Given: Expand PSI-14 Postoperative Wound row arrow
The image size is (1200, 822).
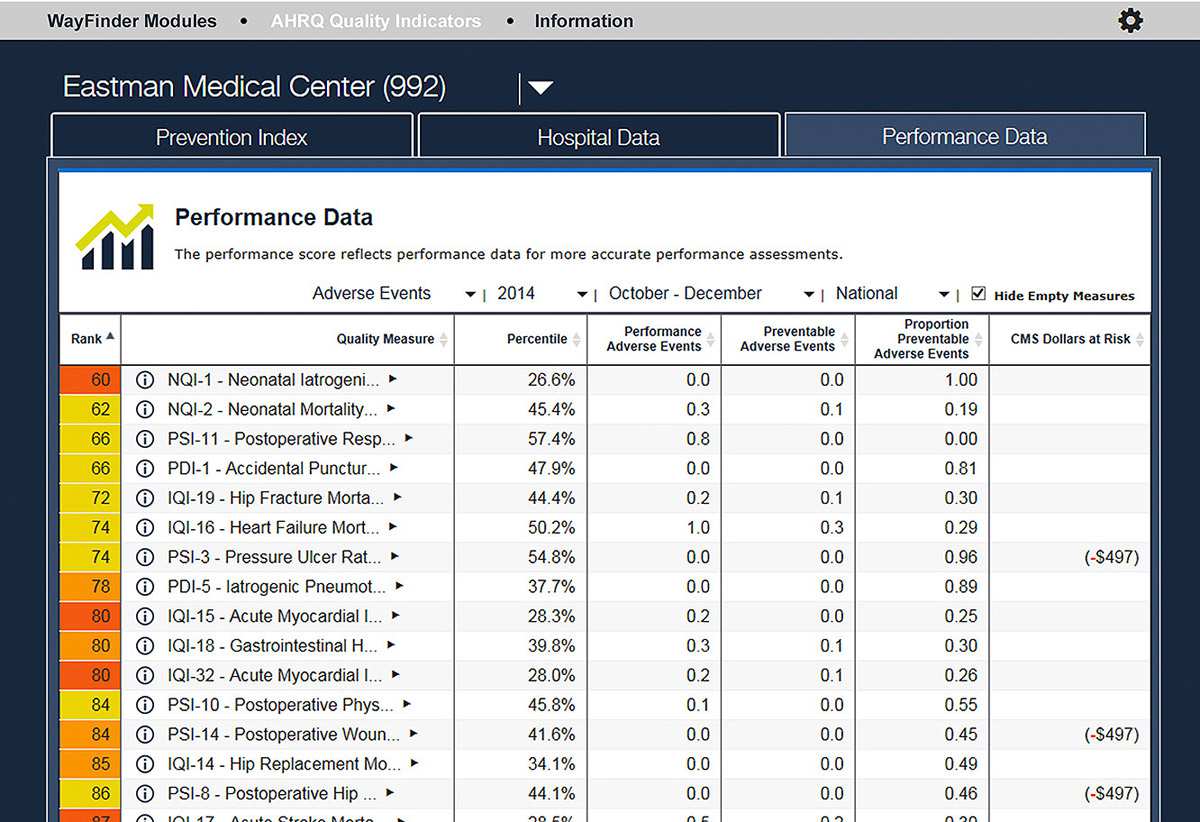Looking at the screenshot, I should [413, 734].
